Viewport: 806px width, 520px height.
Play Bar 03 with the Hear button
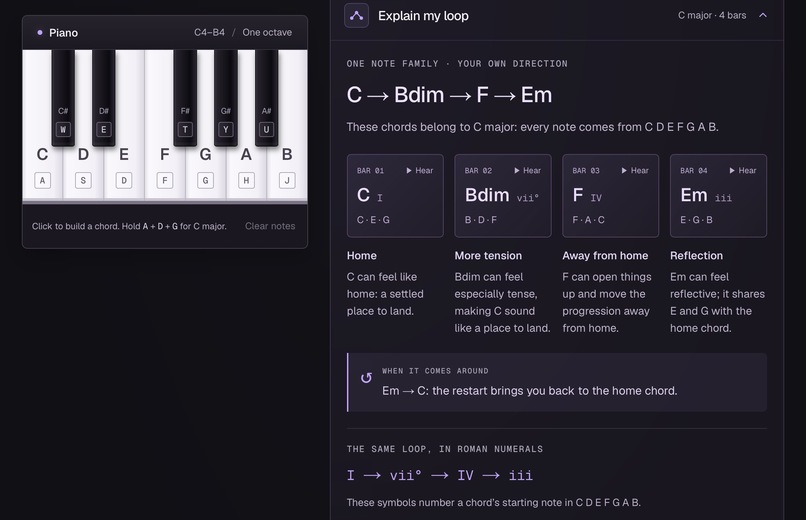(x=635, y=171)
